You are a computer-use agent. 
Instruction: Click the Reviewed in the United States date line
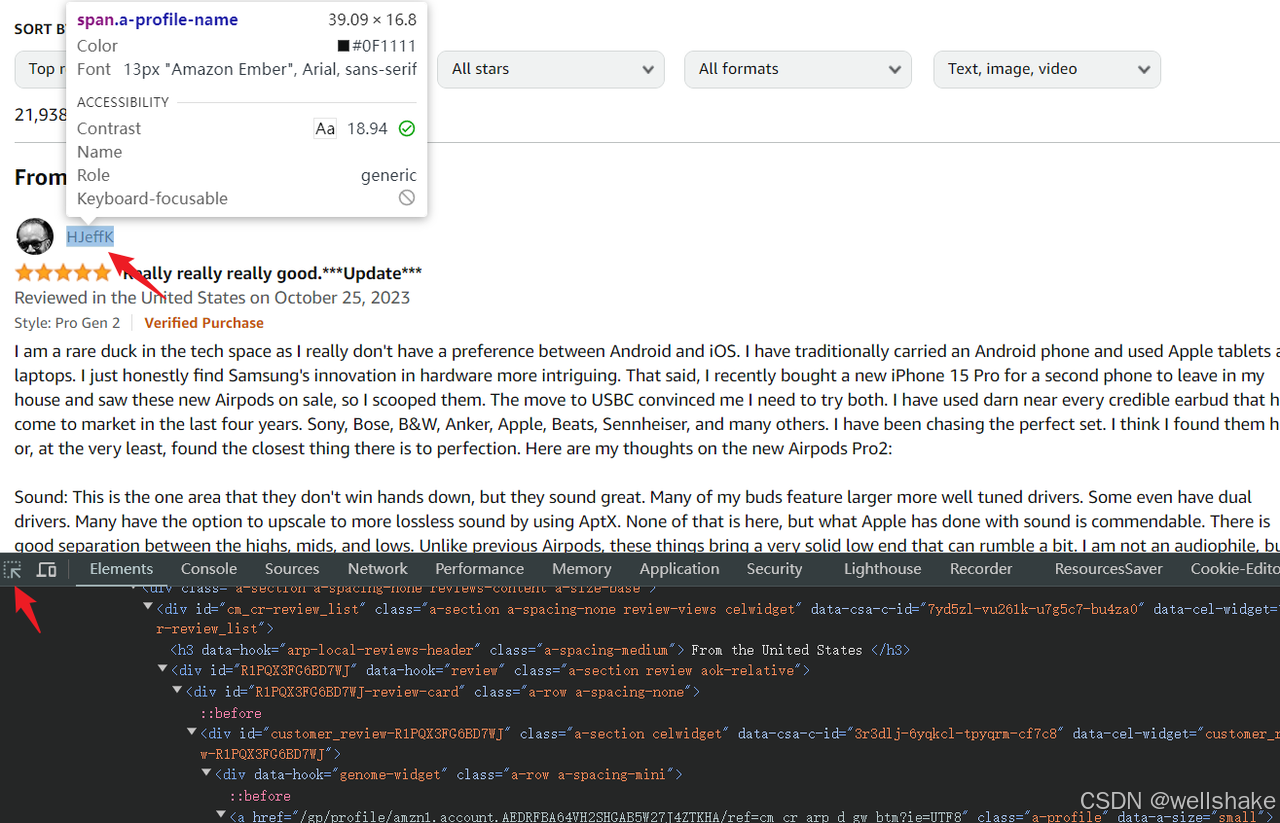click(212, 298)
